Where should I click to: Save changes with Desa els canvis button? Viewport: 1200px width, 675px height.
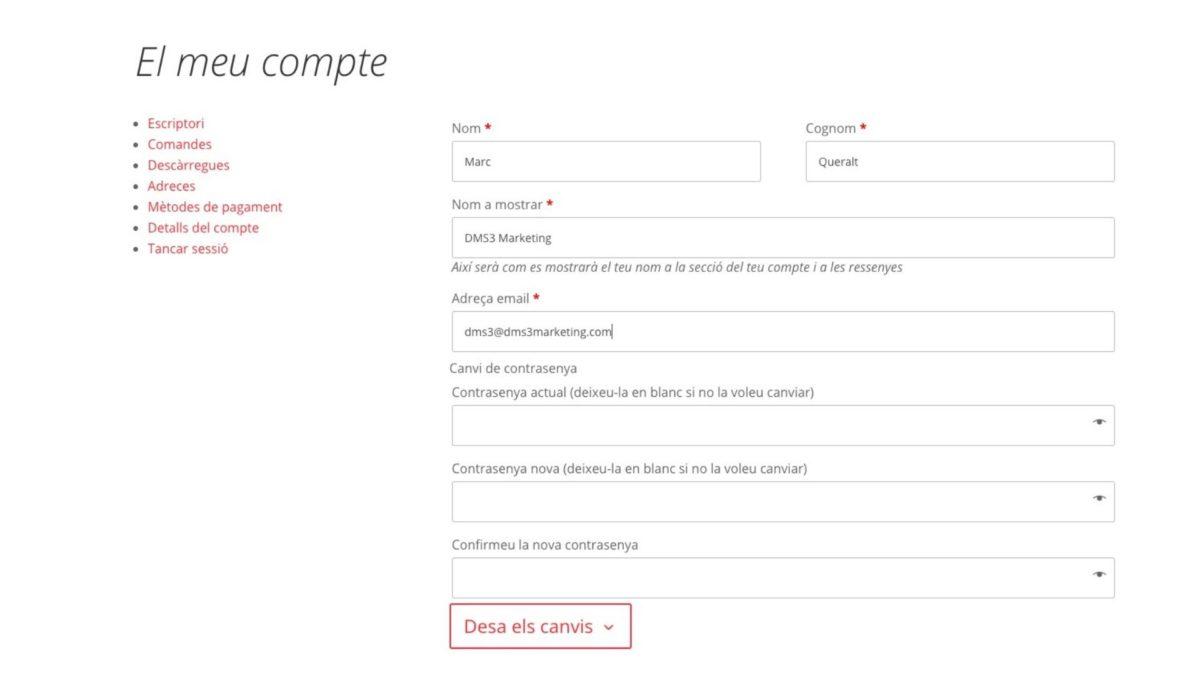tap(540, 626)
